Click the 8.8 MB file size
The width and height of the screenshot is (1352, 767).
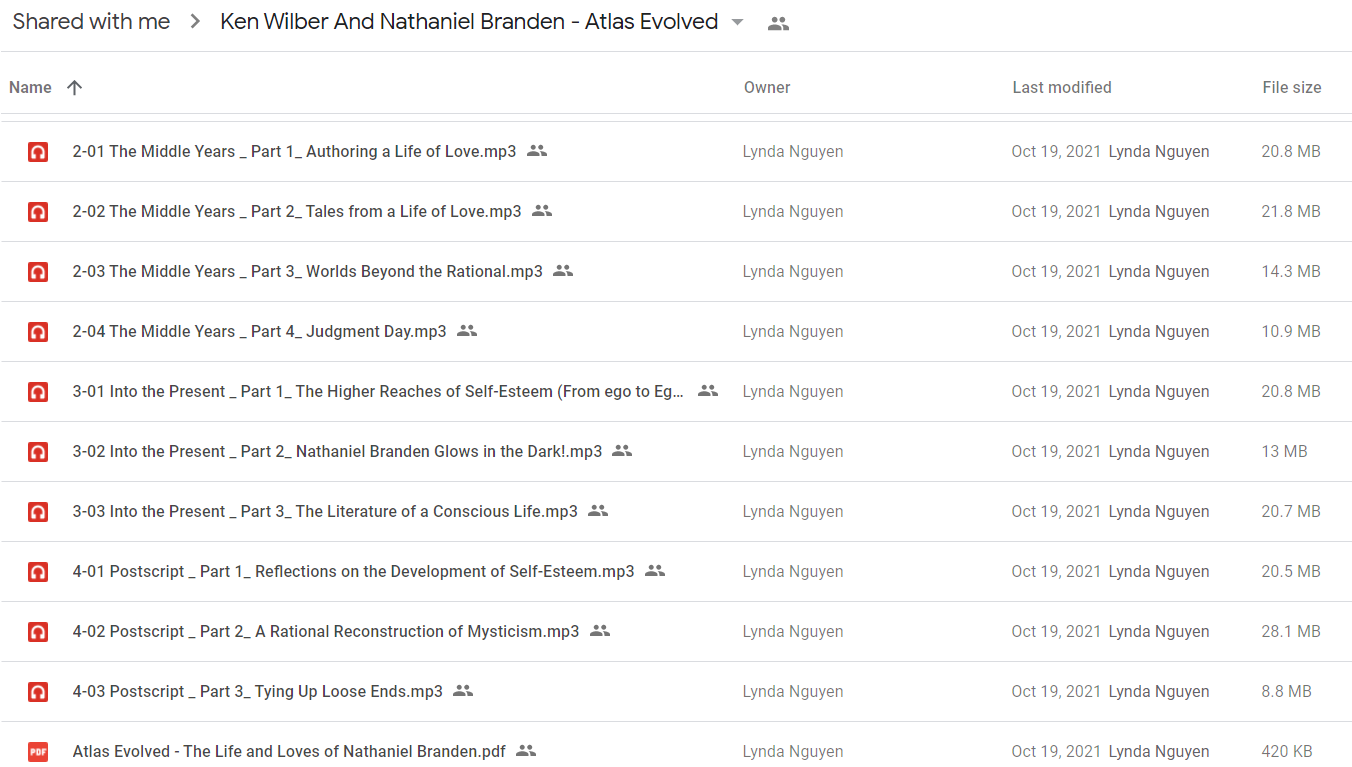(1286, 692)
